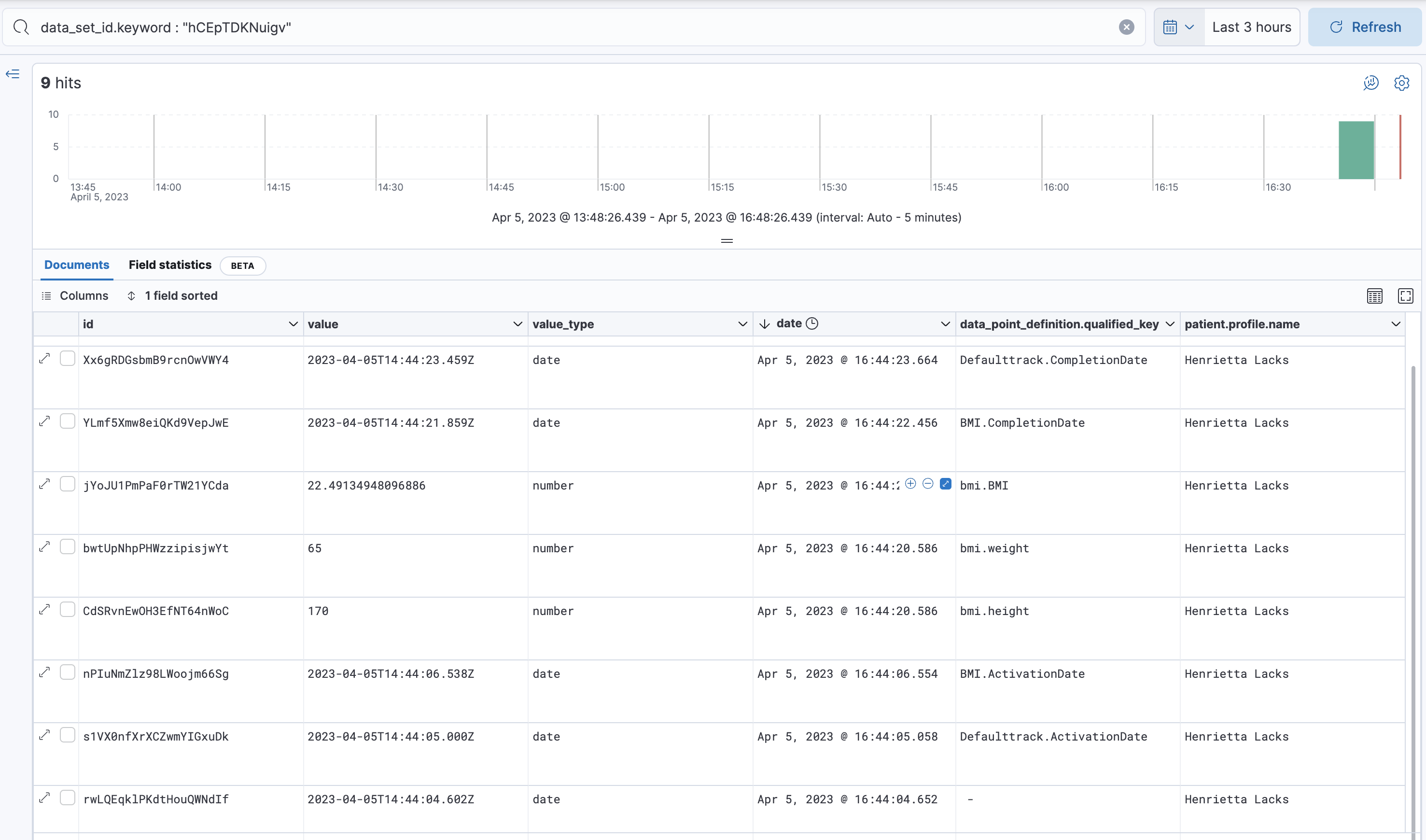Clear the query with the X icon
This screenshot has width=1426, height=840.
(1126, 27)
